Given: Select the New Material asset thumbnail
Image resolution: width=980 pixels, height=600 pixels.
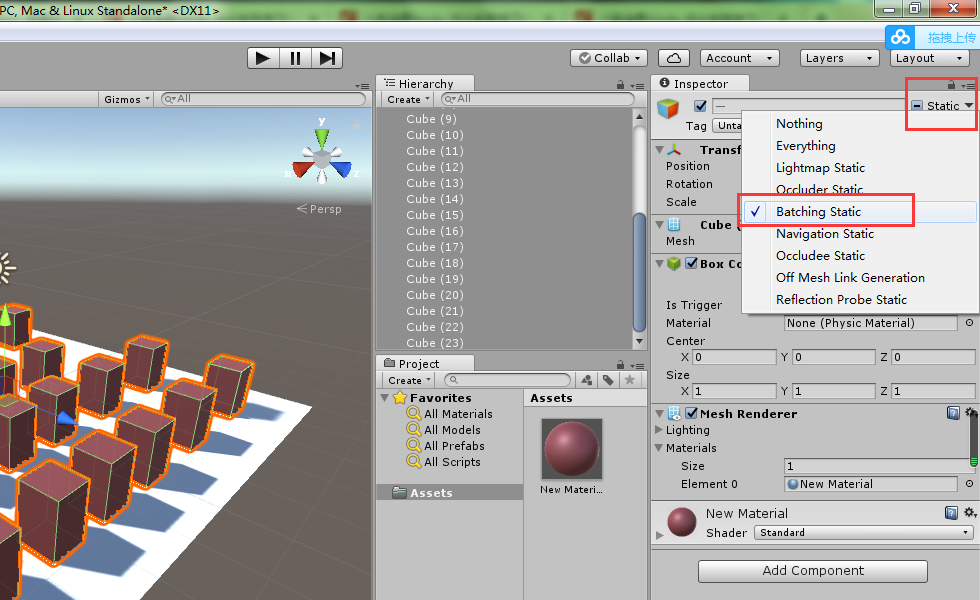Looking at the screenshot, I should [572, 449].
